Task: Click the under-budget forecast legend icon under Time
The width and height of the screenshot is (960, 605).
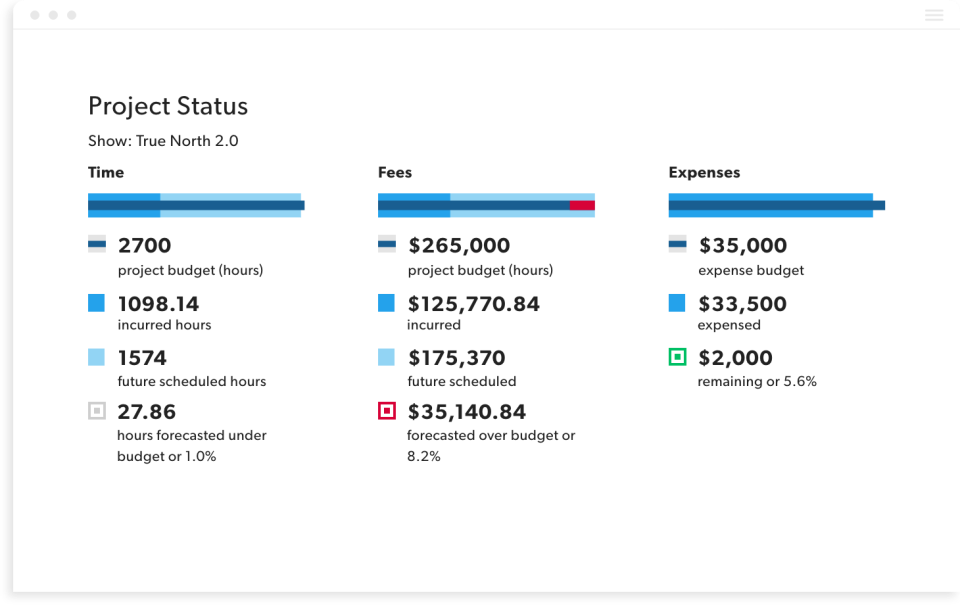Action: 97,410
